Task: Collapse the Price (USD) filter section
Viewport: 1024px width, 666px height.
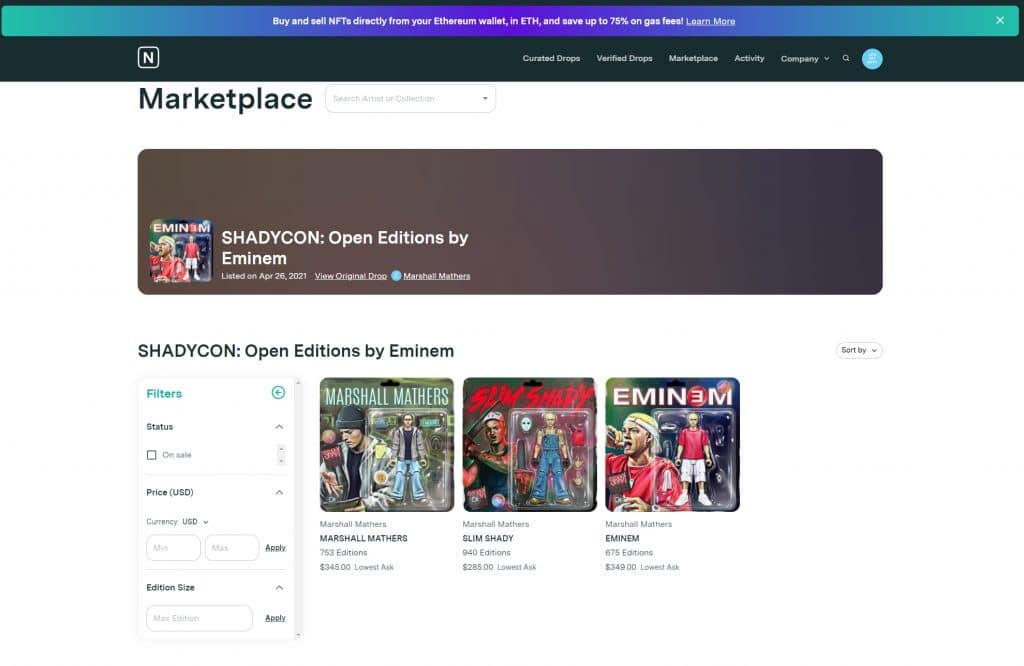Action: click(280, 492)
